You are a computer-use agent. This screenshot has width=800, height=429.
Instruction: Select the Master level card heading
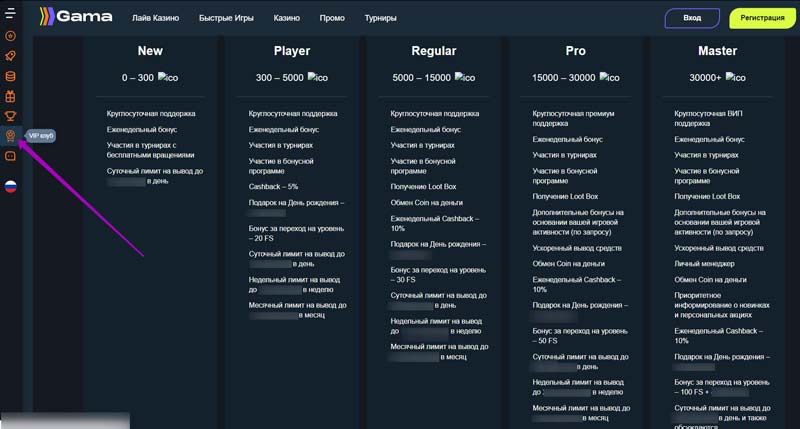pyautogui.click(x=717, y=51)
